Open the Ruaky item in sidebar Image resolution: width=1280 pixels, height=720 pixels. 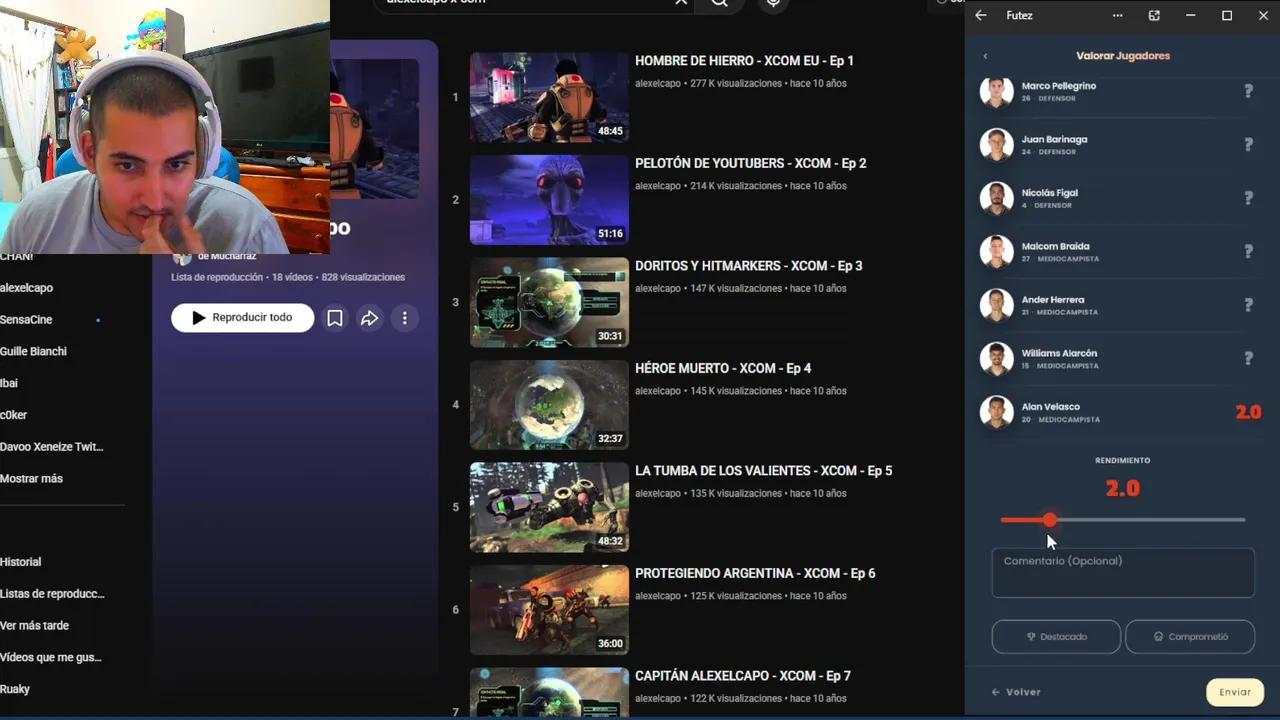[15, 690]
